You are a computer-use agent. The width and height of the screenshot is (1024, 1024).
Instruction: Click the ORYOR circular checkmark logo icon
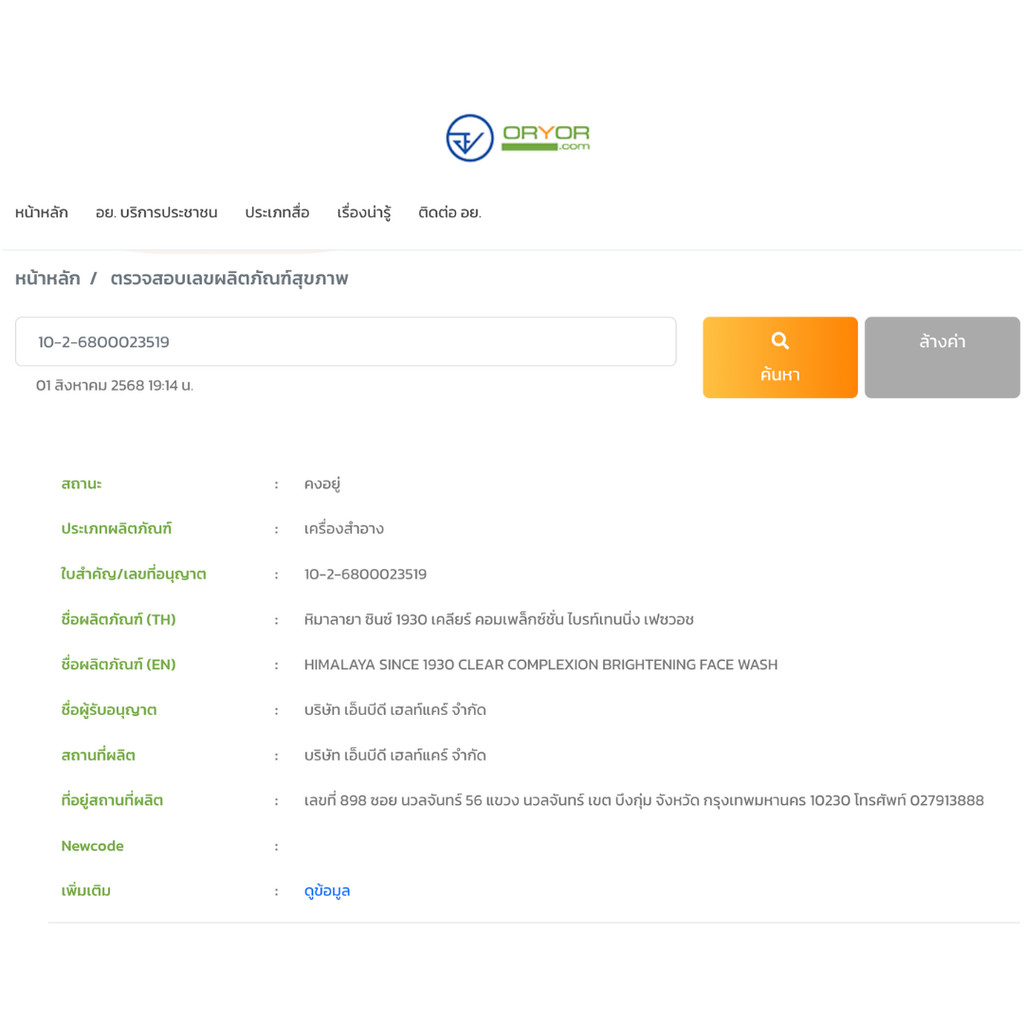point(469,138)
